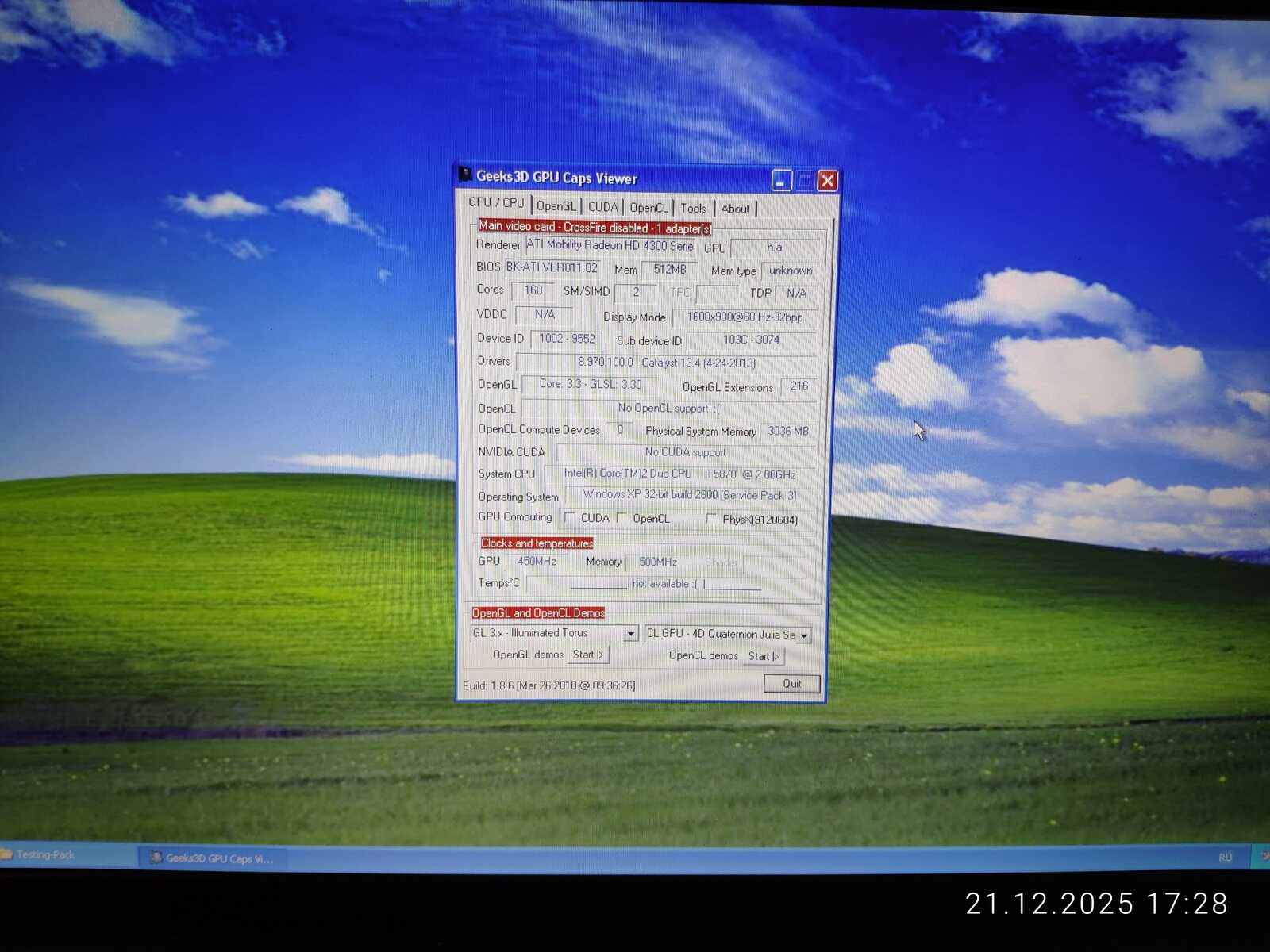
Task: Switch to the CUDA tab
Action: [x=603, y=207]
